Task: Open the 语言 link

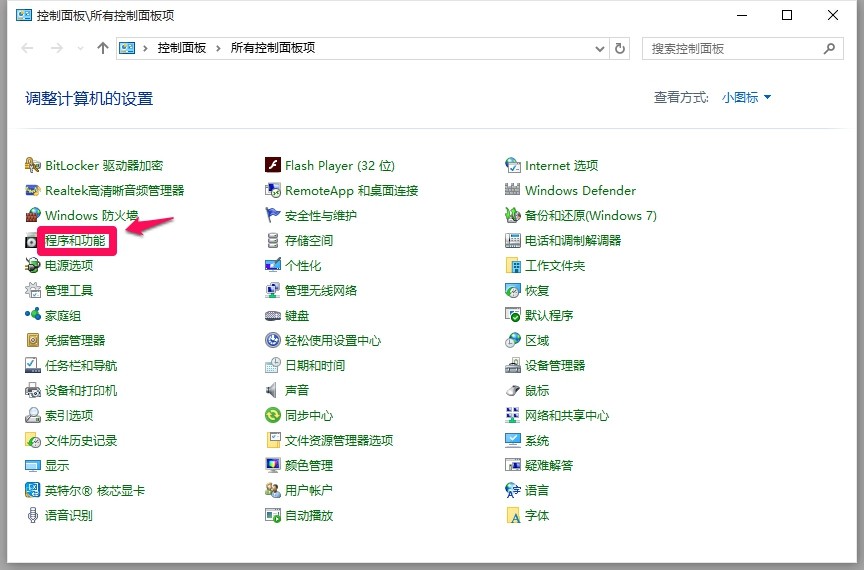Action: pos(537,490)
